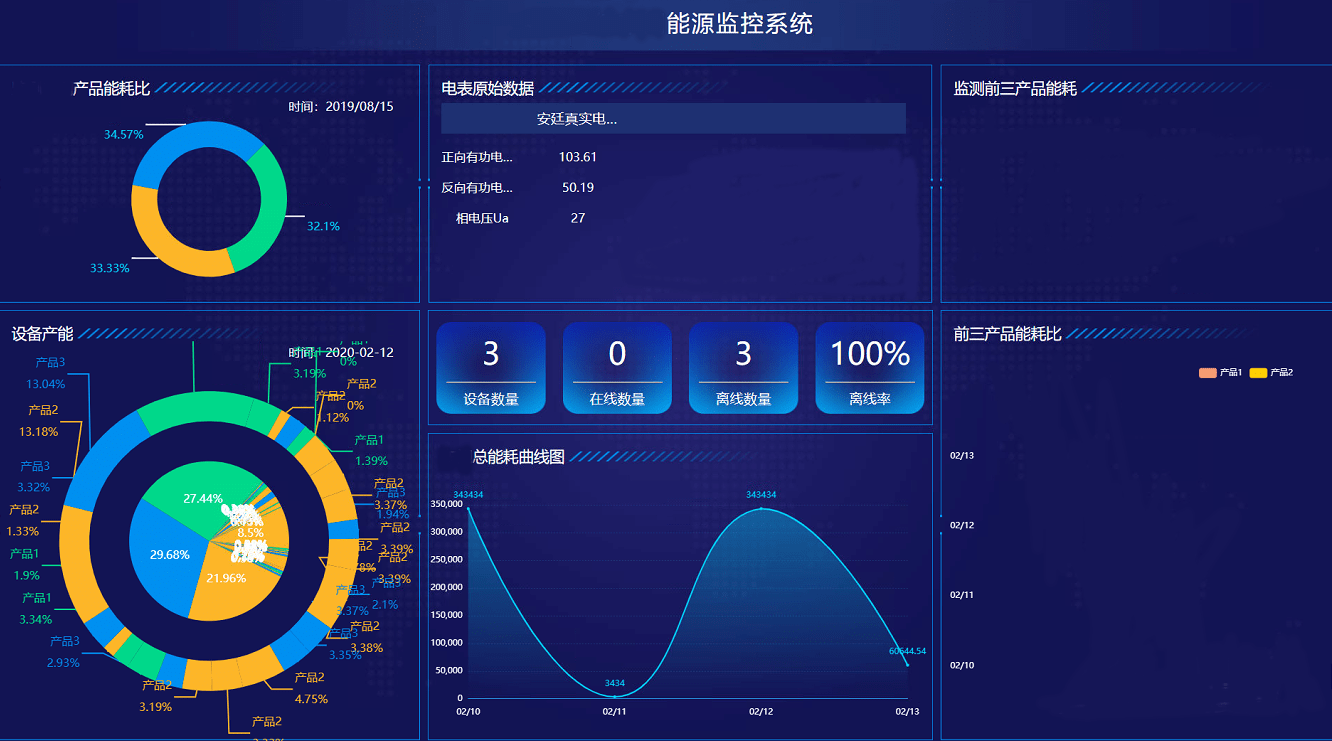The height and width of the screenshot is (741, 1332).
Task: Click the 103.61 value
Action: tap(578, 157)
